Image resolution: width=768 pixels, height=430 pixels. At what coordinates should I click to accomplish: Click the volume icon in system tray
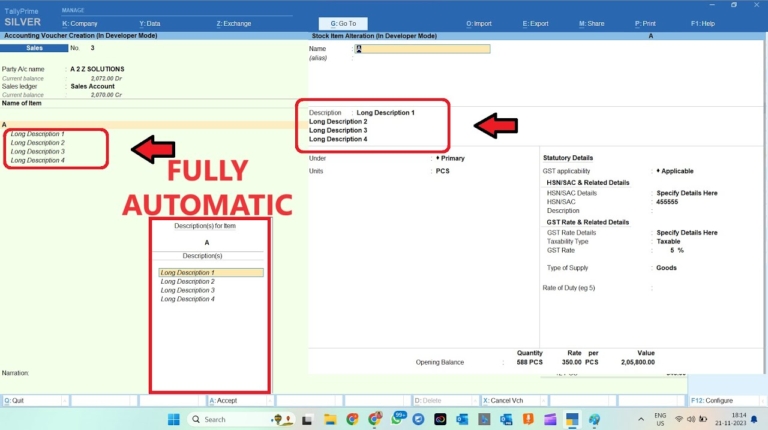693,419
